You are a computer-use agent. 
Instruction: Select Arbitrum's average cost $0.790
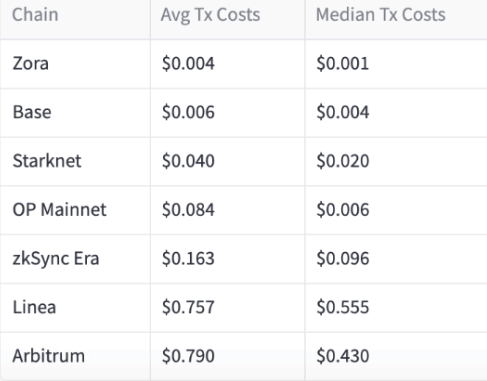(188, 356)
